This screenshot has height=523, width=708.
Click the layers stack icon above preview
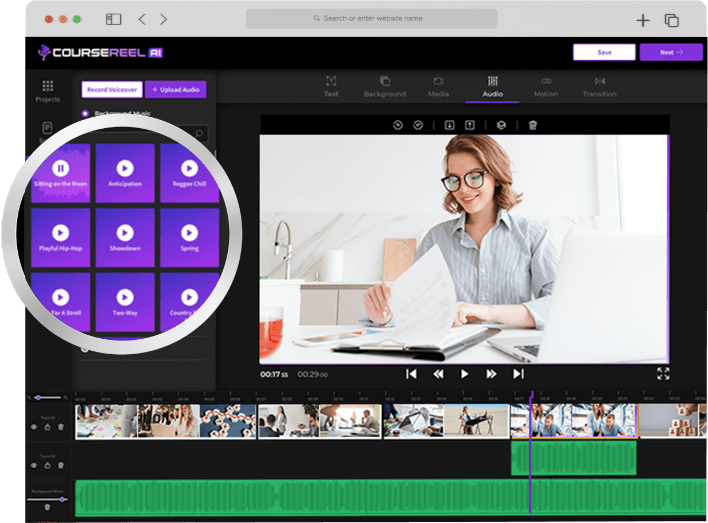501,125
